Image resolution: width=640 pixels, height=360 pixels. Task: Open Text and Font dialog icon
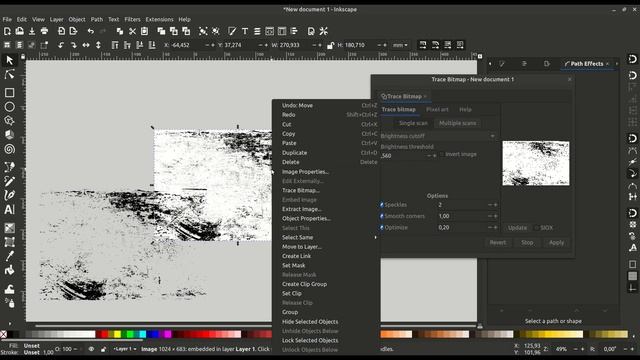point(244,31)
